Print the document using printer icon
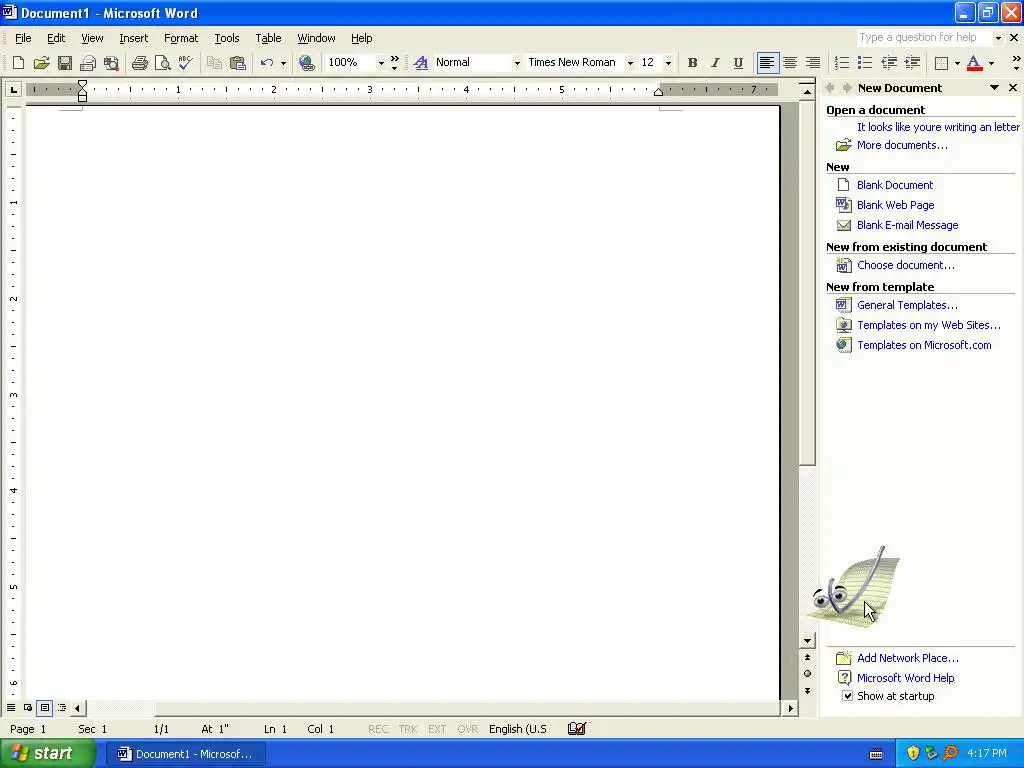Screen dimensions: 1024x768 (x=140, y=63)
